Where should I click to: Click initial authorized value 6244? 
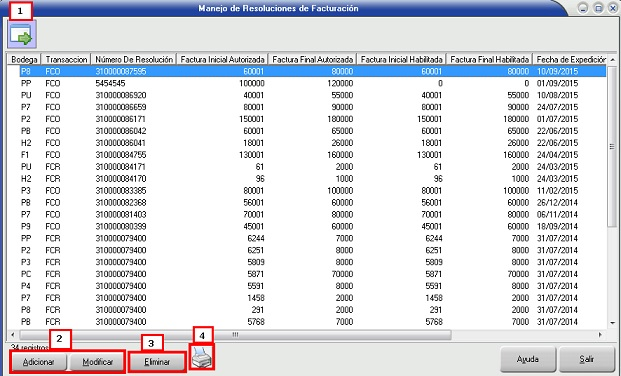click(256, 238)
